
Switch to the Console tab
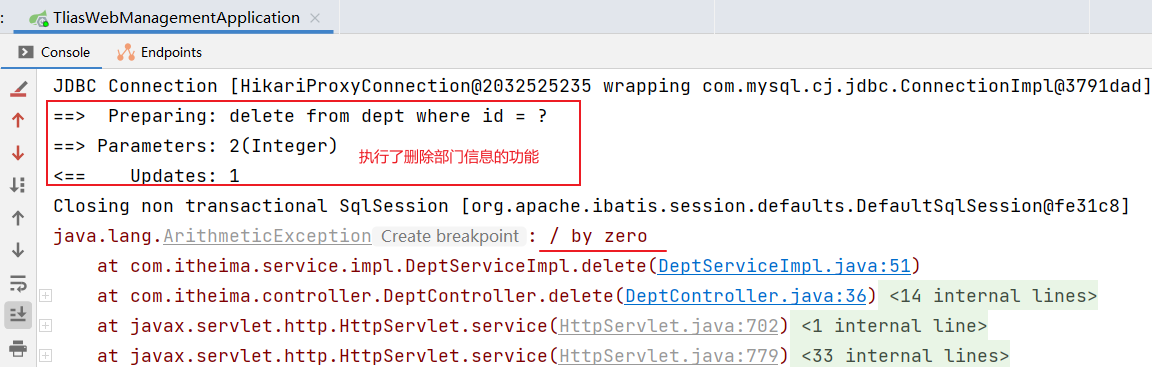[54, 52]
